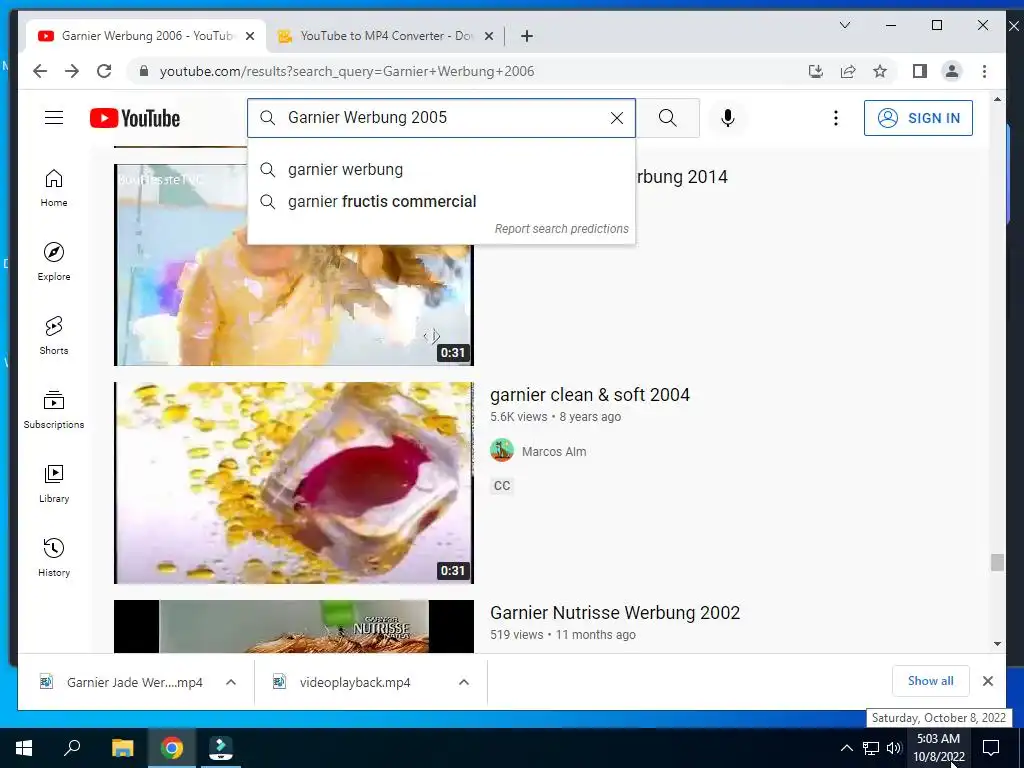The image size is (1024, 768).
Task: Go forward in Chrome
Action: pyautogui.click(x=72, y=71)
